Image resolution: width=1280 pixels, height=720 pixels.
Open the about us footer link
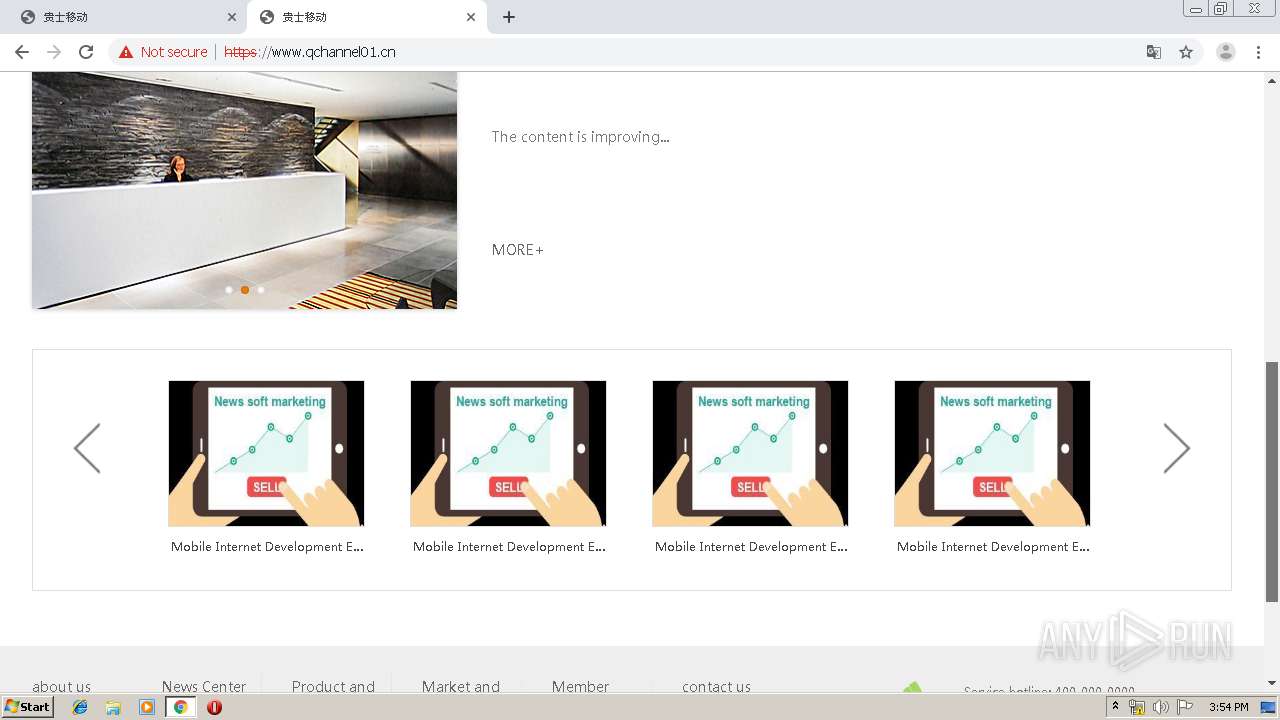coord(61,687)
